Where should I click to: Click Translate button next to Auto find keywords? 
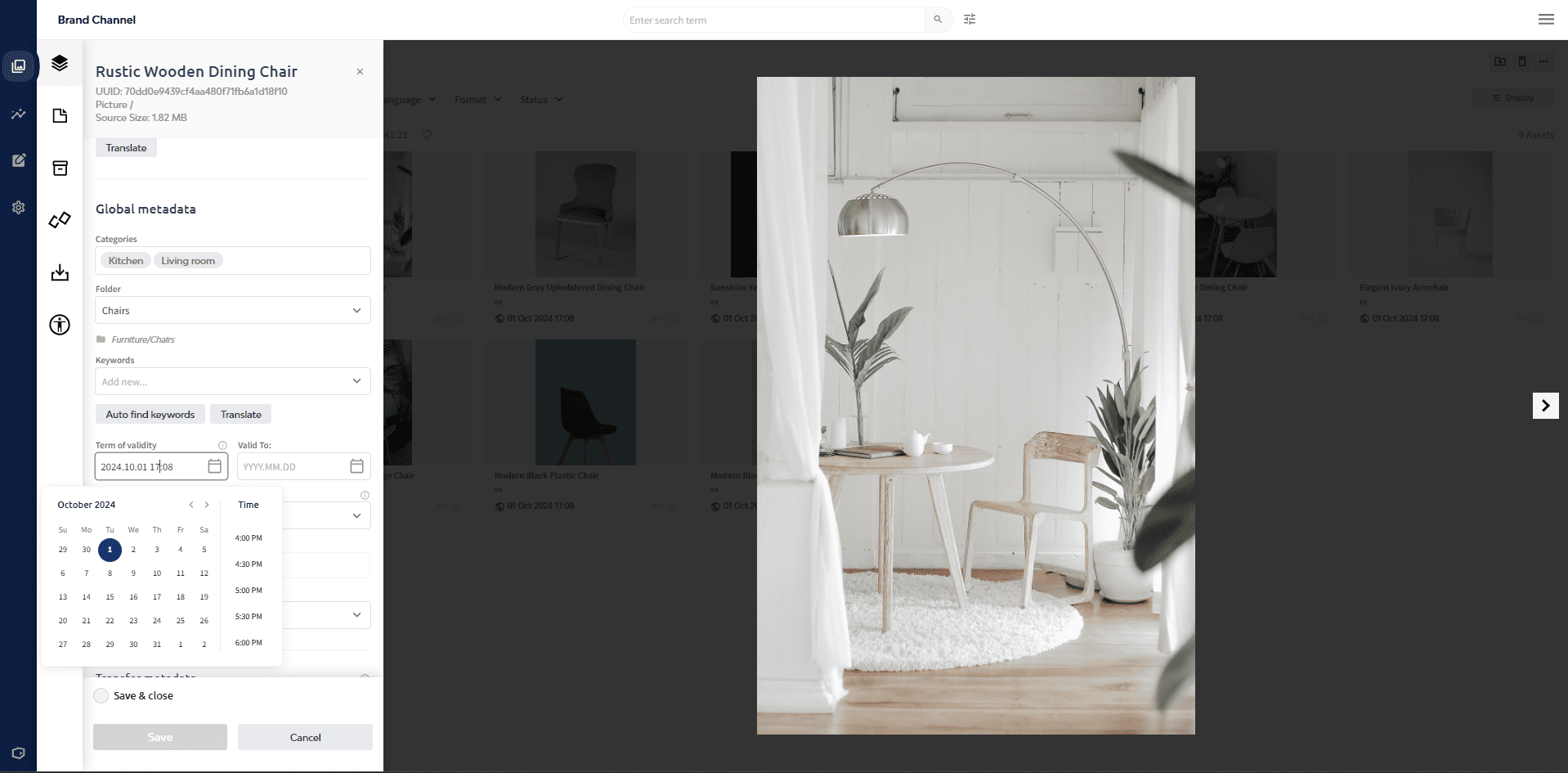click(x=240, y=415)
